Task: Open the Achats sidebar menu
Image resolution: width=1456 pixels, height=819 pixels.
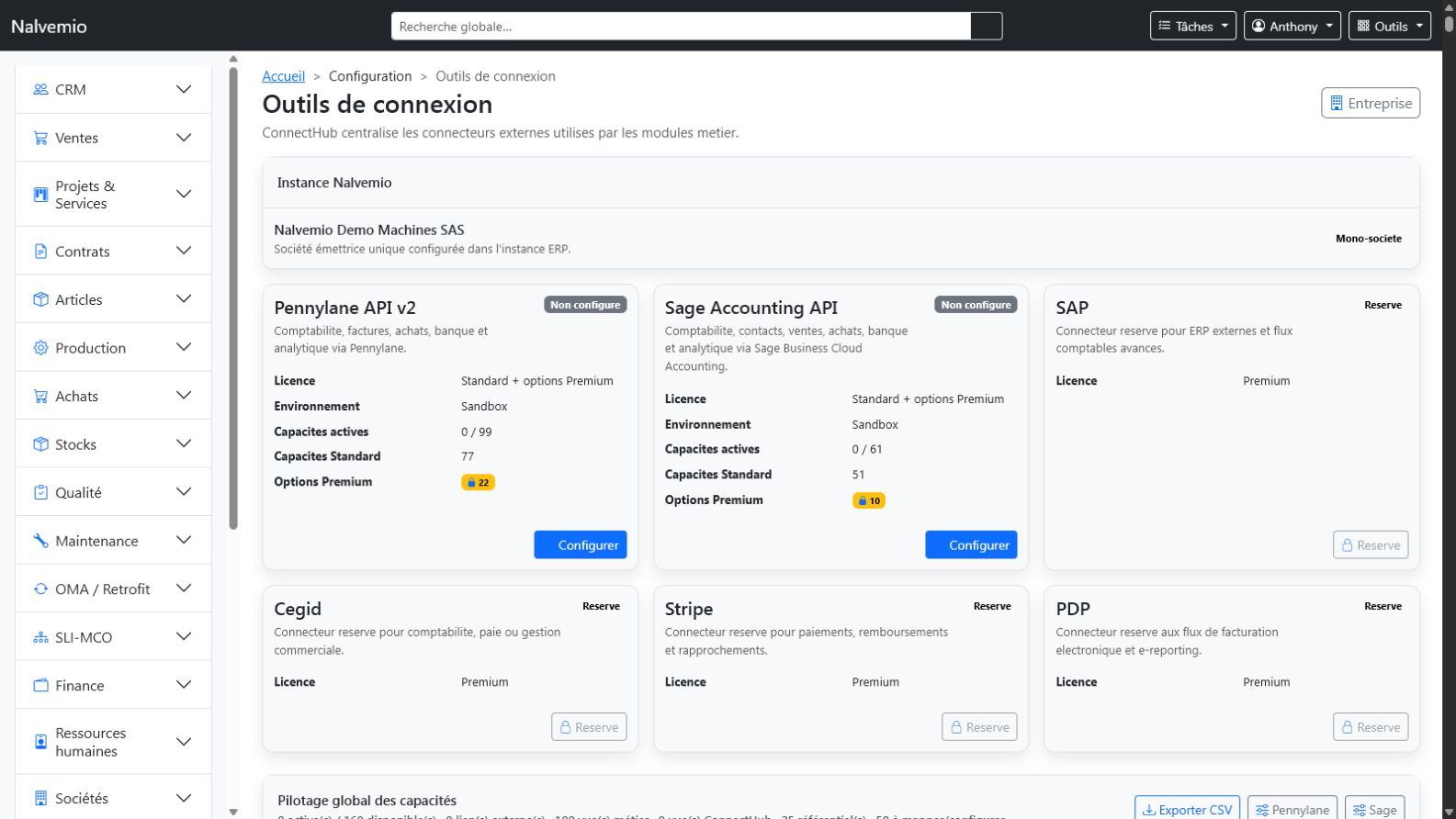Action: pos(113,396)
